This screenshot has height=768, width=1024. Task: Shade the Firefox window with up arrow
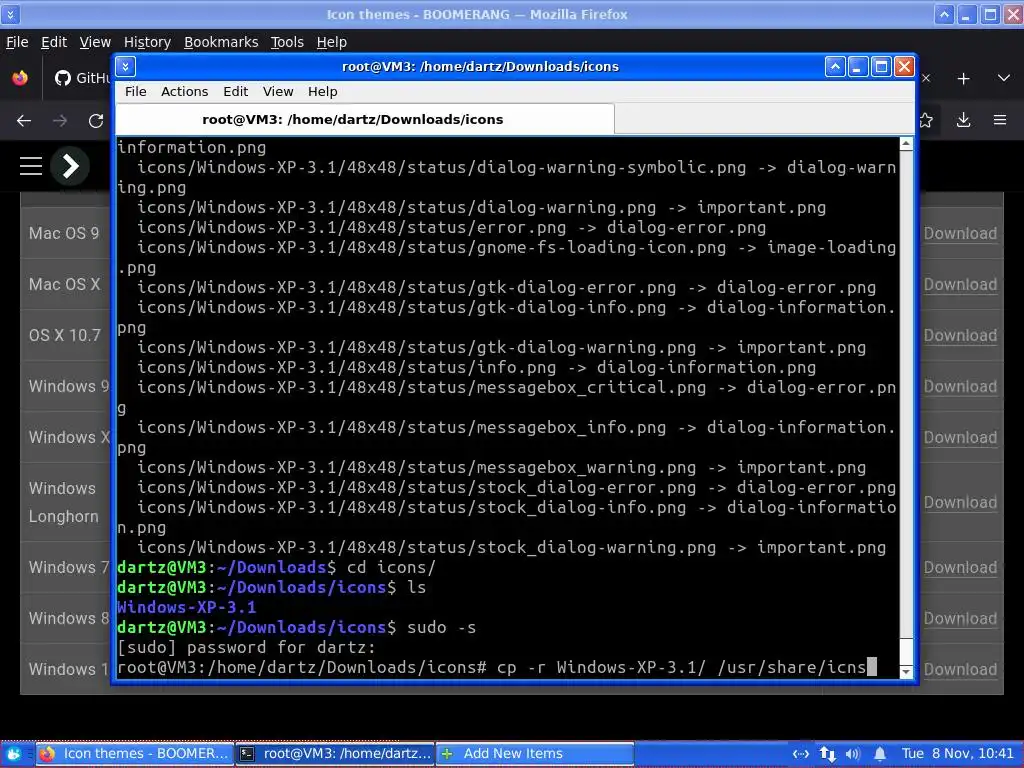click(944, 14)
